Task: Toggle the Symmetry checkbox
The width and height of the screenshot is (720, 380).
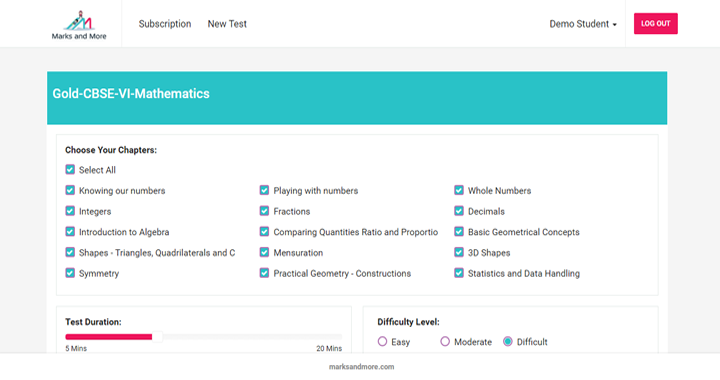Action: [x=70, y=273]
